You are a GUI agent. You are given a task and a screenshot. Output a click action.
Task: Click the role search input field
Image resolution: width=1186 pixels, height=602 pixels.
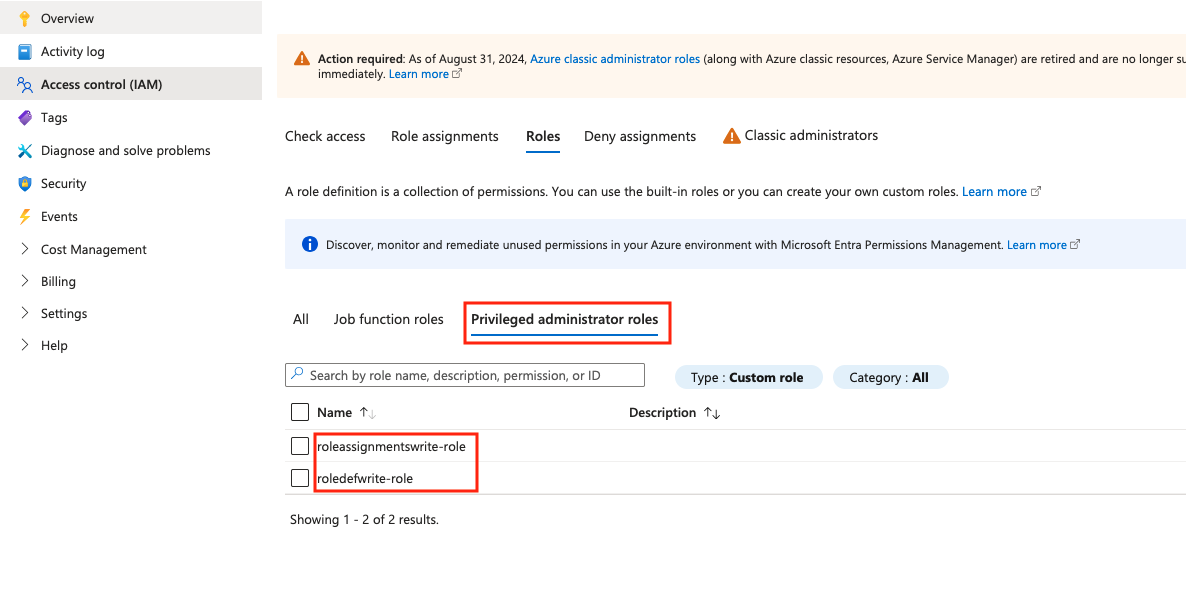(x=465, y=375)
